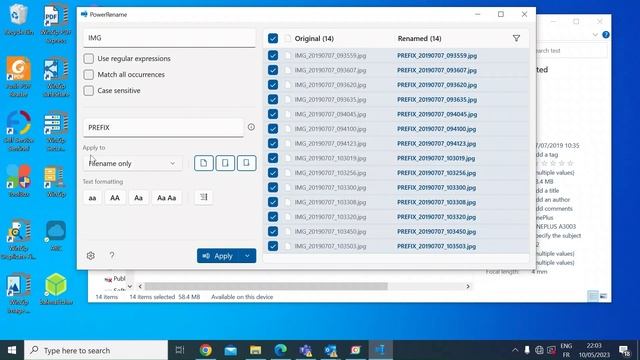Open help in the File Explorer window
Image resolution: width=640 pixels, height=360 pixels.
(x=606, y=35)
